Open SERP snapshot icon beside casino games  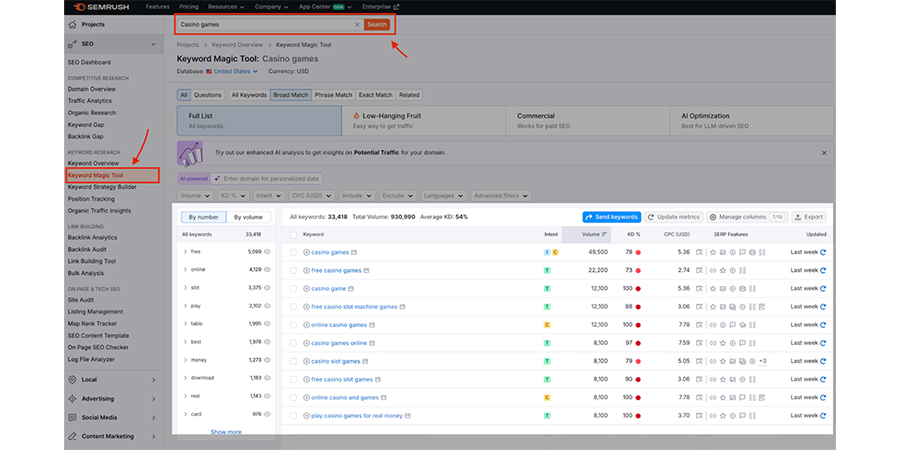354,253
